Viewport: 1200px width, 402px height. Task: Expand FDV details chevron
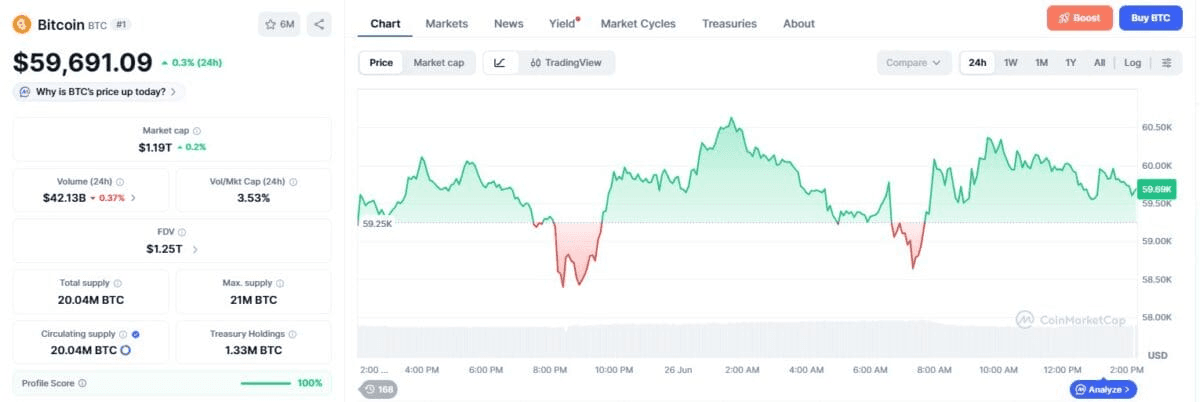(195, 249)
